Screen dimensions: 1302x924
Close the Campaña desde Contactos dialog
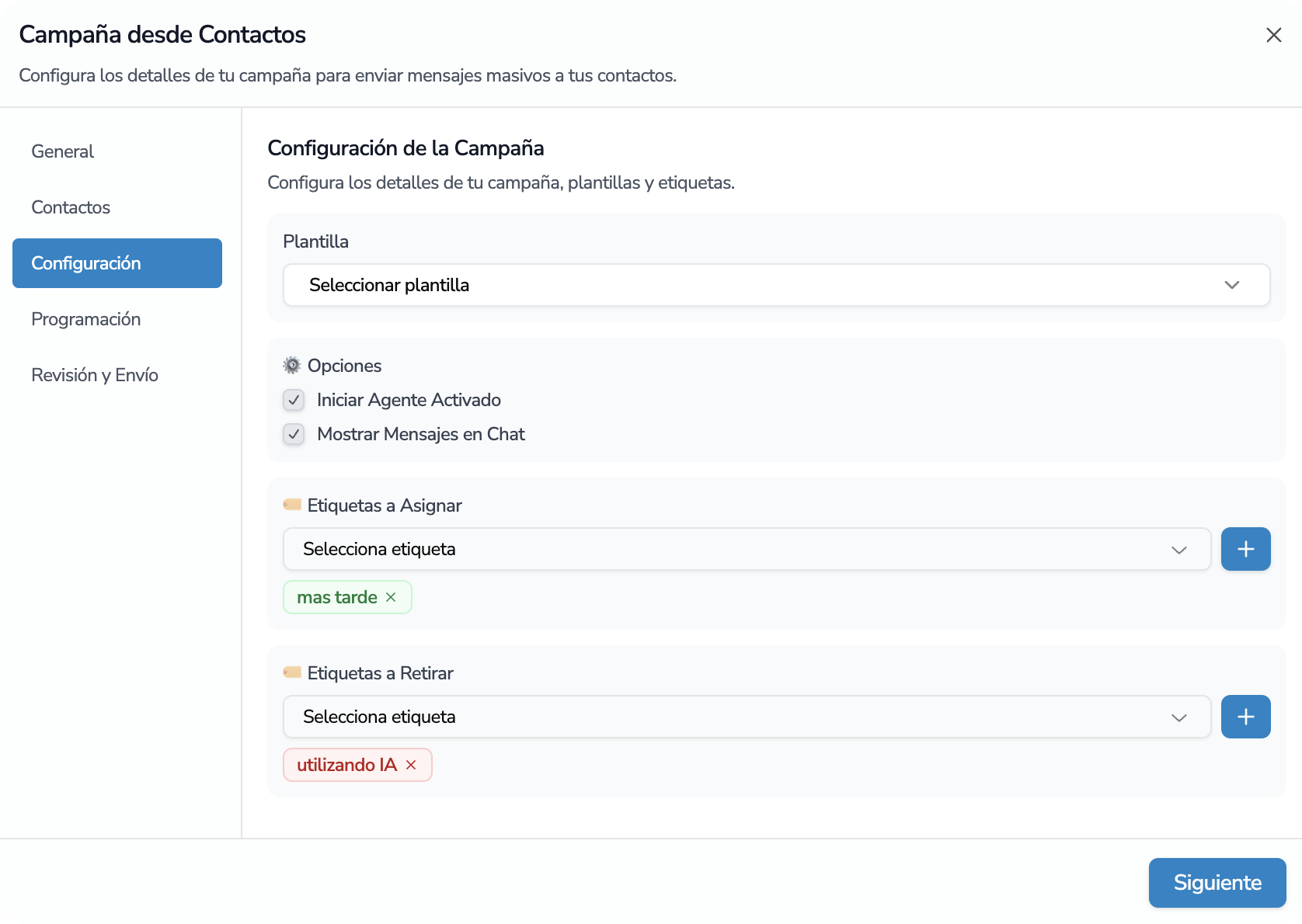coord(1273,35)
